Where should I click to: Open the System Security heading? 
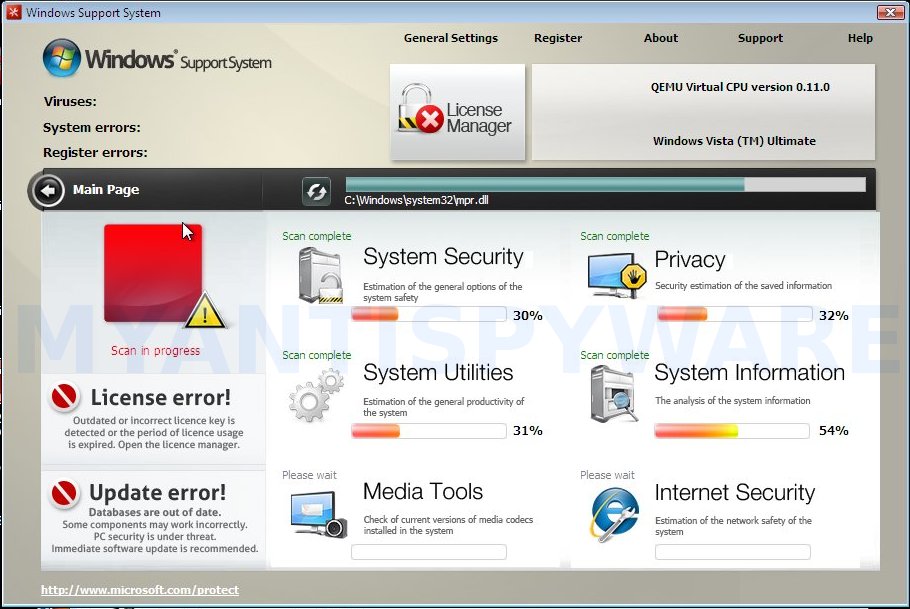click(x=443, y=257)
